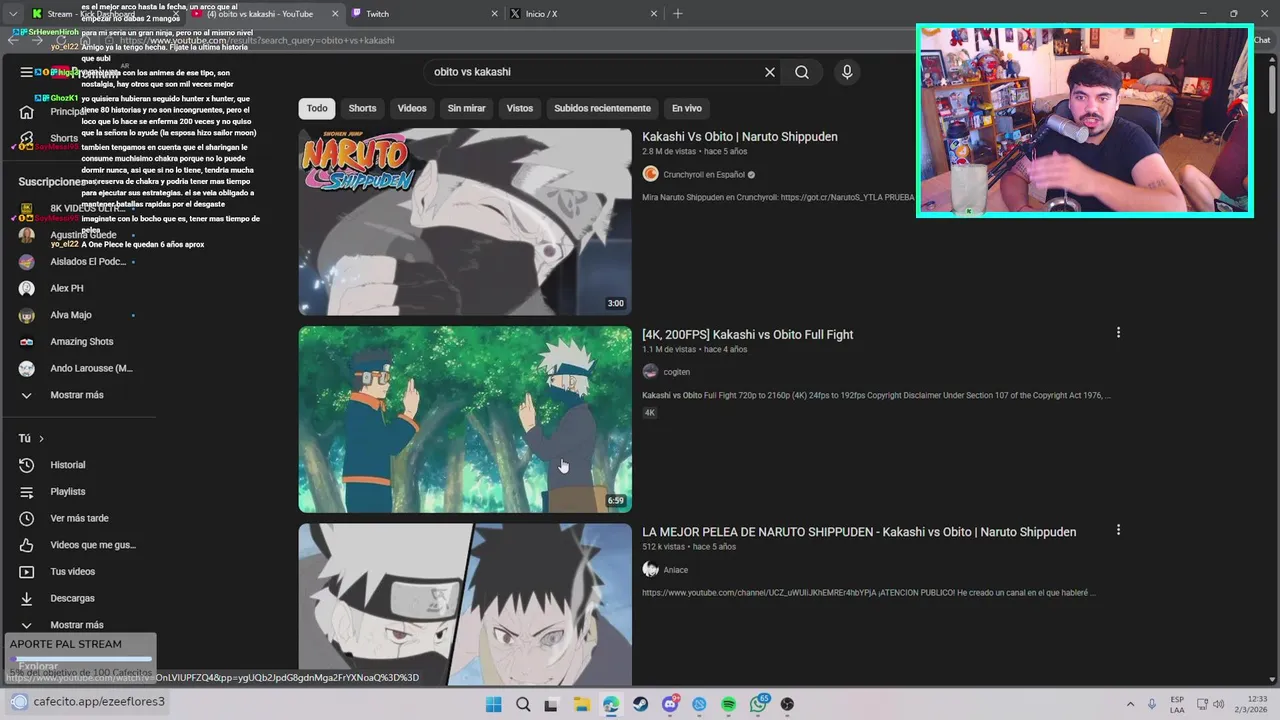Open Kakashi Vs Obito Naruto Shippuden title
The width and height of the screenshot is (1280, 720).
click(x=740, y=137)
